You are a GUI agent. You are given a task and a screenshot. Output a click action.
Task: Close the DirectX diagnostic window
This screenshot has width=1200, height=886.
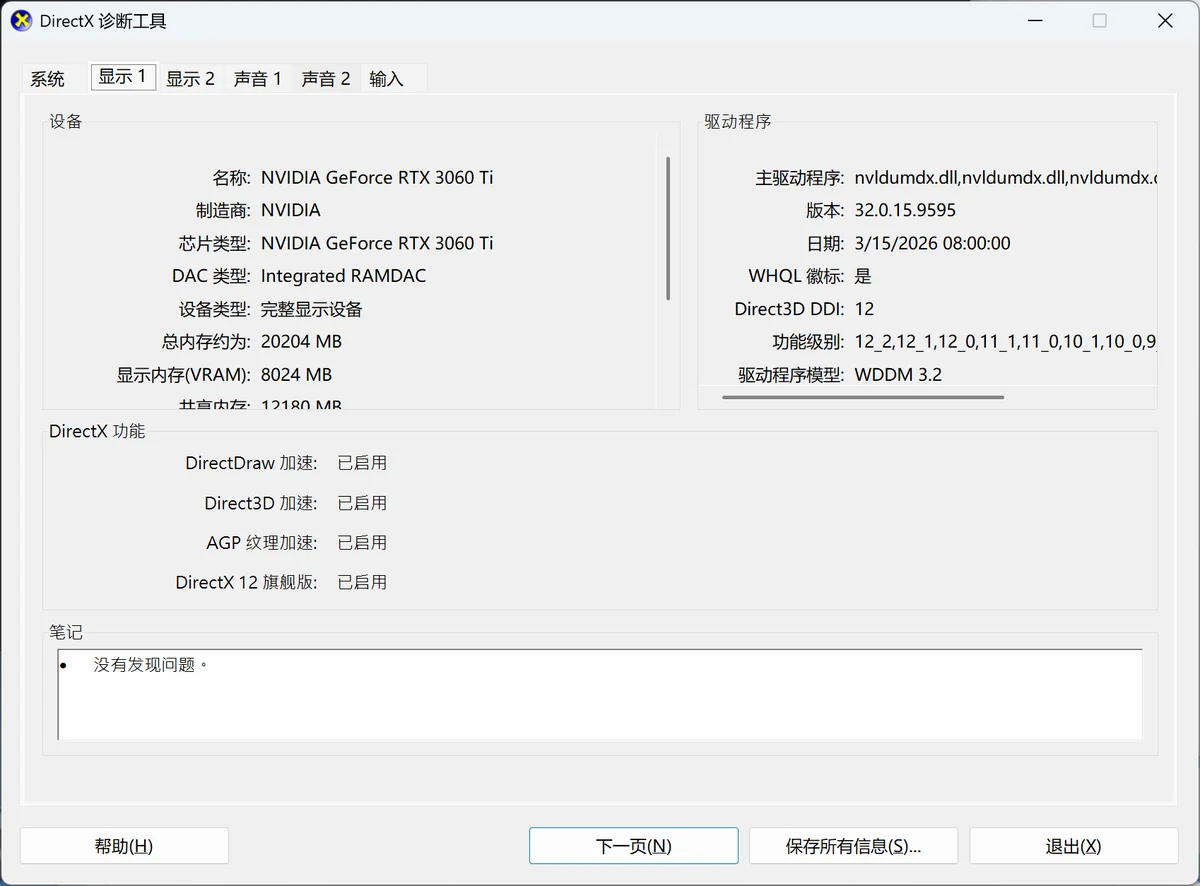1165,20
